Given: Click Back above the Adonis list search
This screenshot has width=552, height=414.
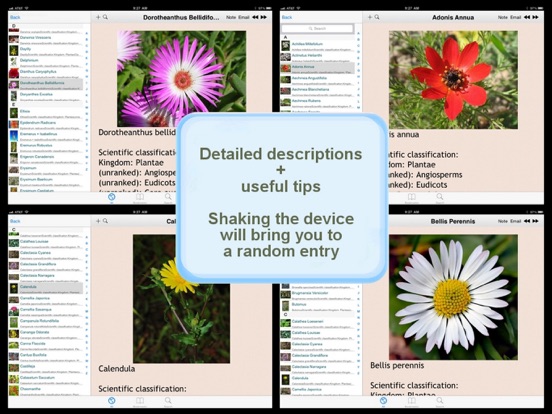Looking at the screenshot, I should [287, 17].
